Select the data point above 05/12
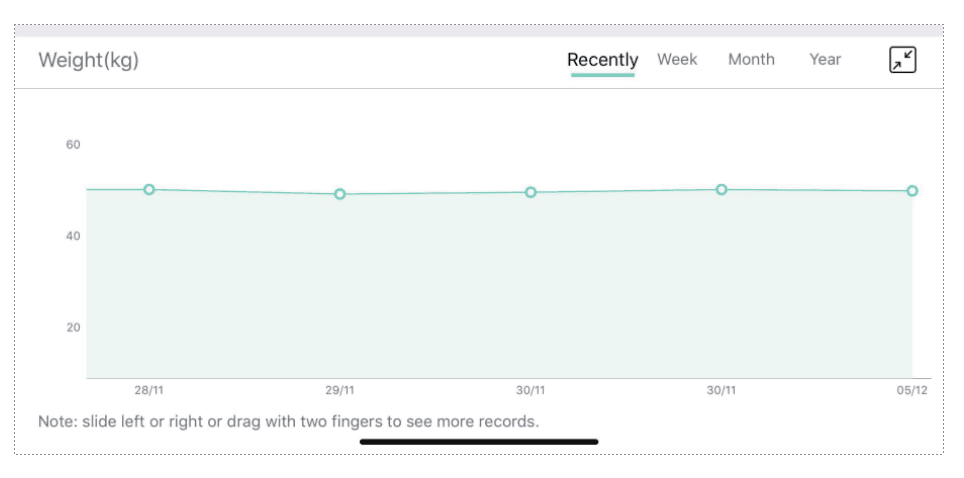This screenshot has height=478, width=964. click(912, 191)
